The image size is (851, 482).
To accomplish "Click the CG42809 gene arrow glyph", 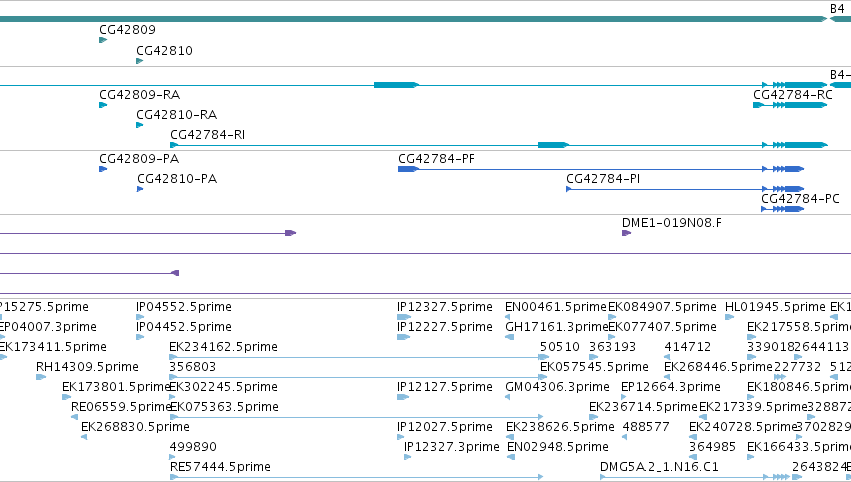I will point(103,40).
